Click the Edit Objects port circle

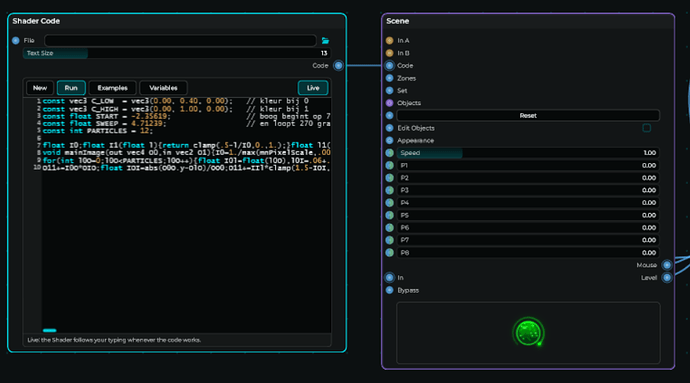coord(389,128)
